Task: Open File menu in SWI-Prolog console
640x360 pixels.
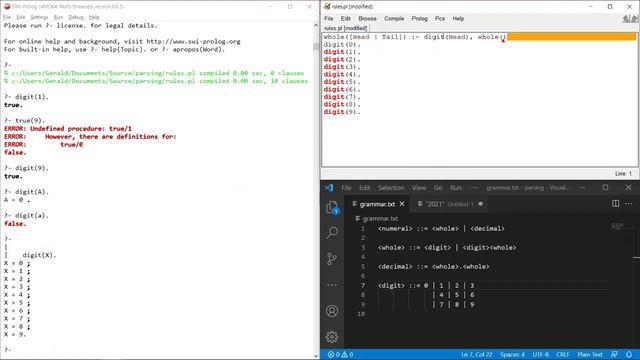Action: tap(7, 17)
